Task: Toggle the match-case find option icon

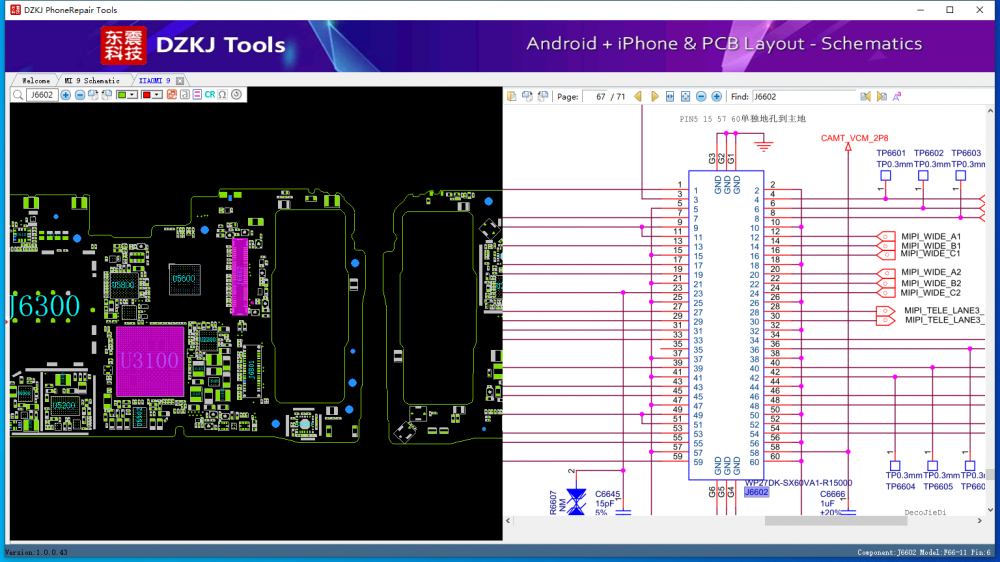Action: click(x=897, y=97)
